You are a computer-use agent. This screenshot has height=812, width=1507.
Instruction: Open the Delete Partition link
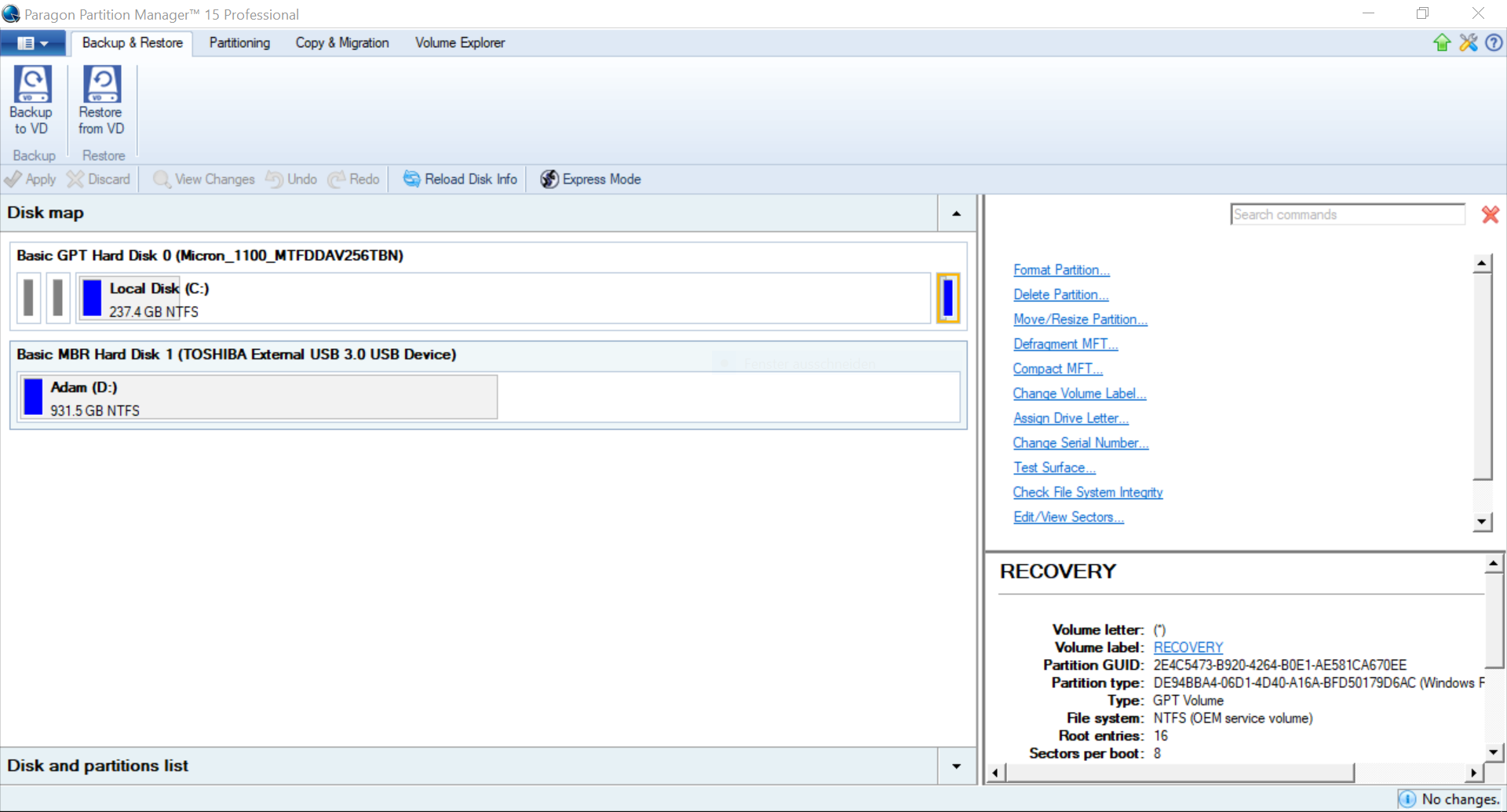(x=1060, y=295)
